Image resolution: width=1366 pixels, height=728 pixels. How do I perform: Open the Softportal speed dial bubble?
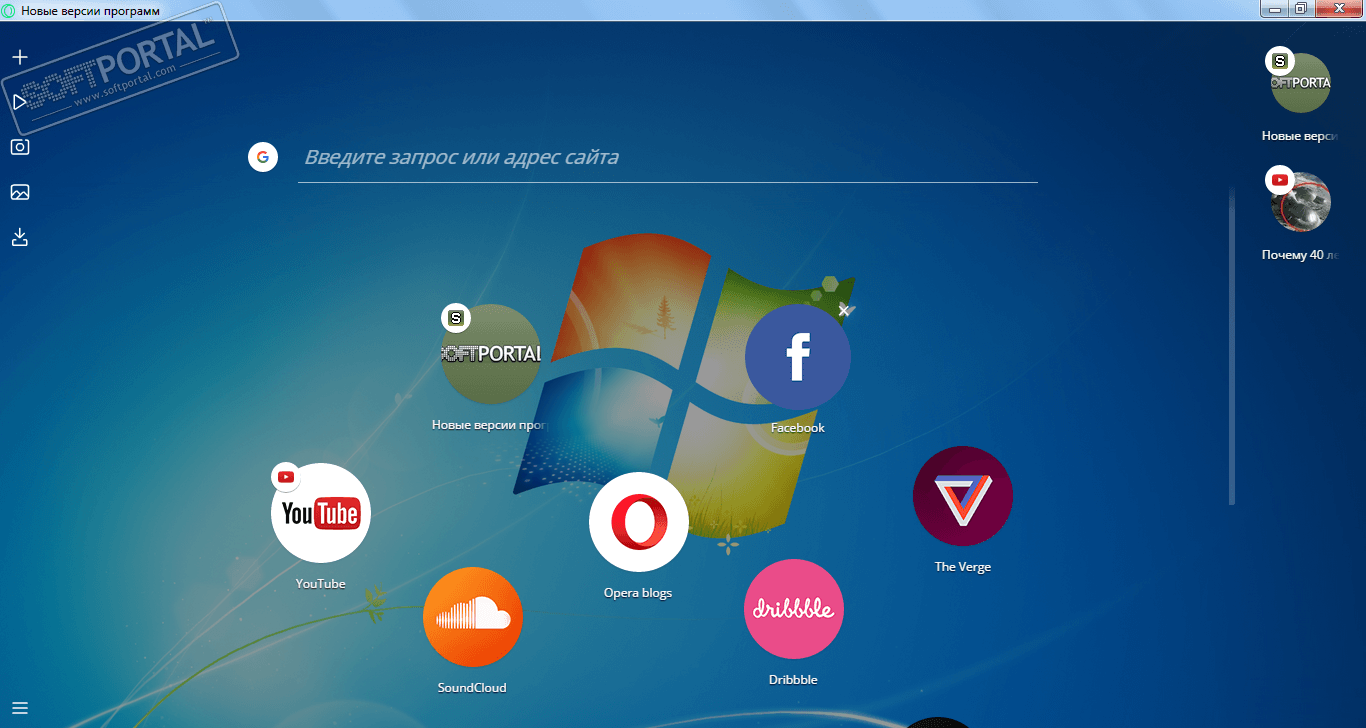491,354
